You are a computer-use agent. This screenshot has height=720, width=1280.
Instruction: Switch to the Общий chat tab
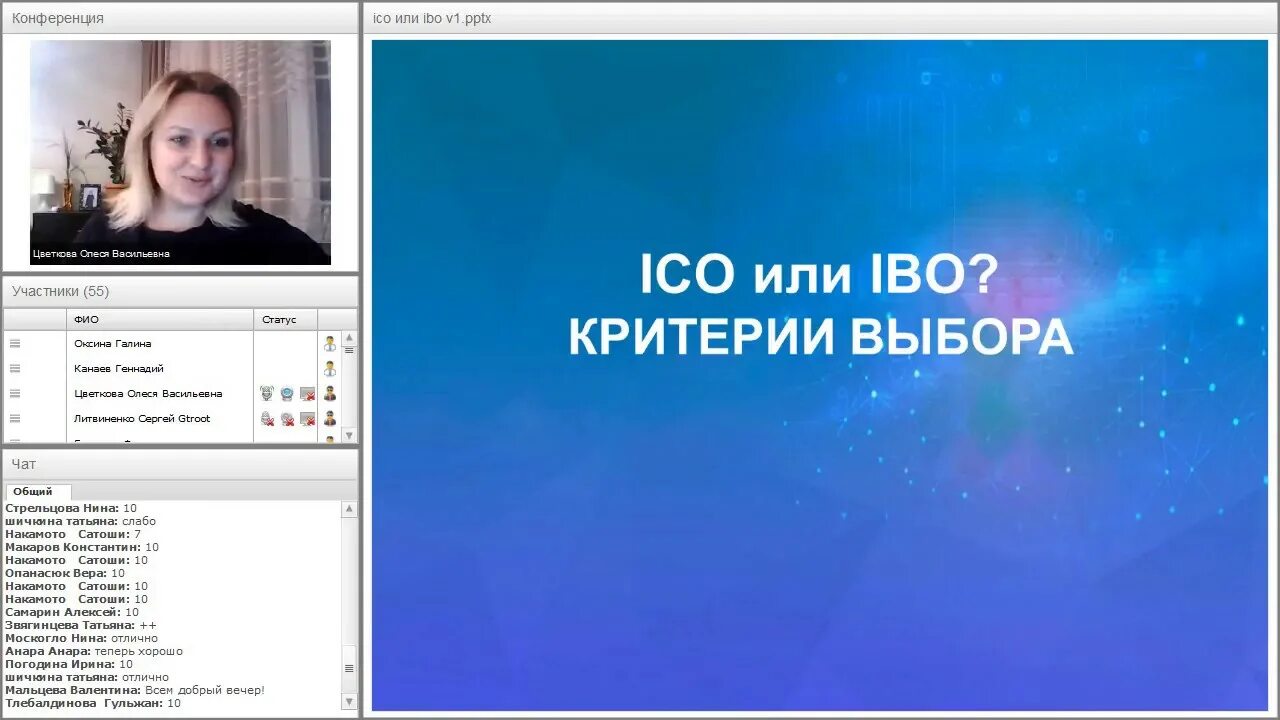coord(37,491)
